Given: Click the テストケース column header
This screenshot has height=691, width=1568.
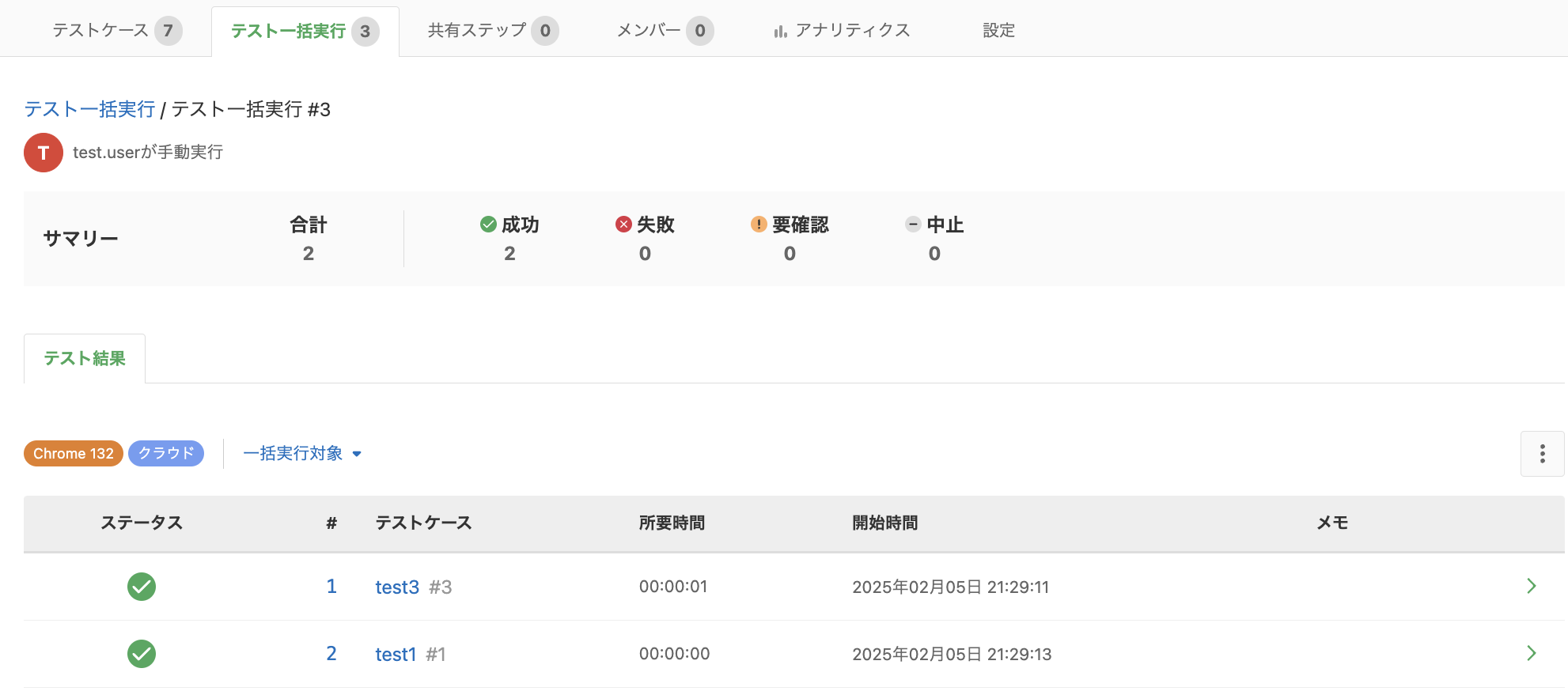Looking at the screenshot, I should 423,523.
